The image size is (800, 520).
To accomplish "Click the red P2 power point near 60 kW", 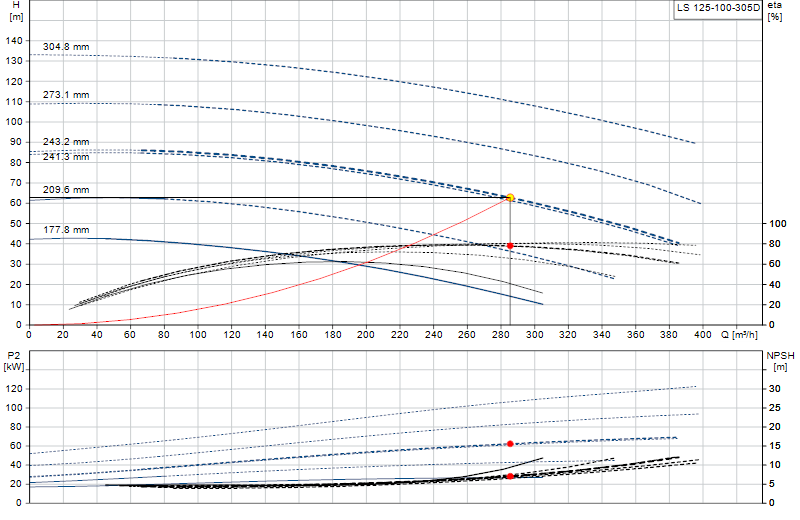I will [x=510, y=443].
